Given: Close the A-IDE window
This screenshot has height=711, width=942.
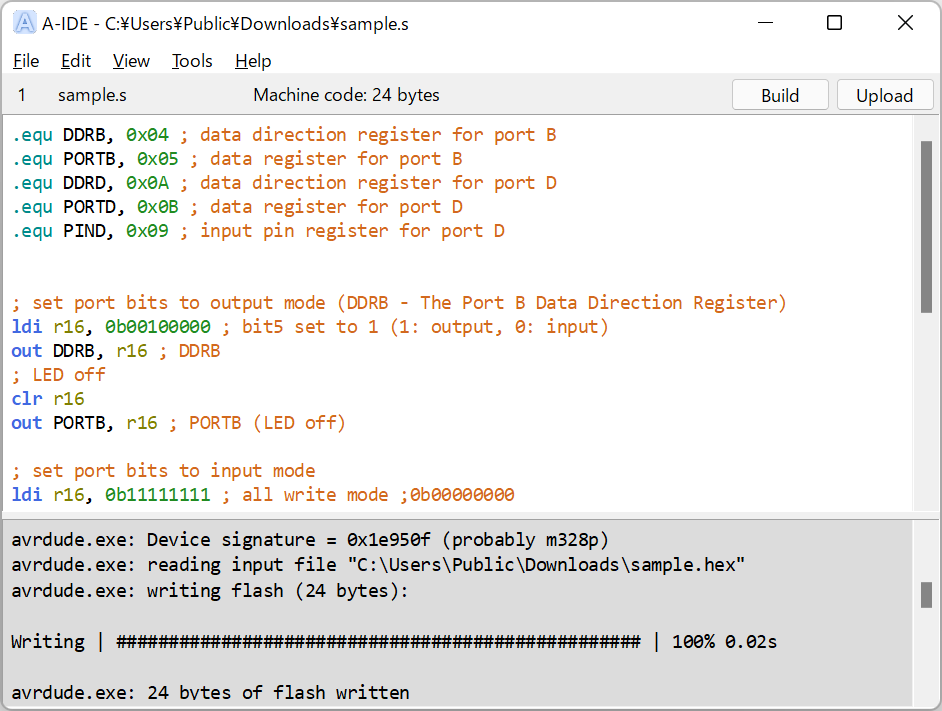Looking at the screenshot, I should point(905,23).
